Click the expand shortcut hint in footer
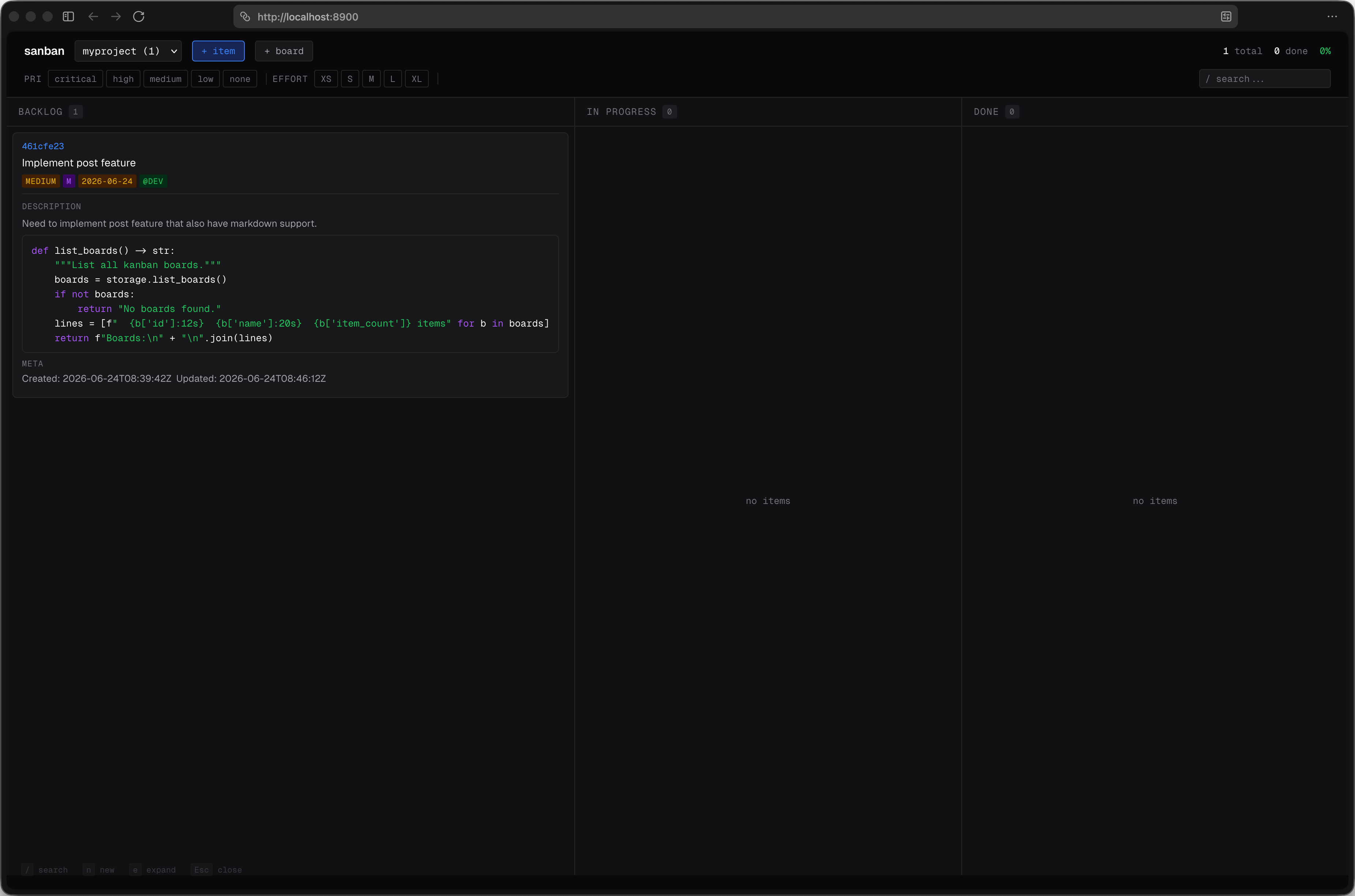 (153, 870)
